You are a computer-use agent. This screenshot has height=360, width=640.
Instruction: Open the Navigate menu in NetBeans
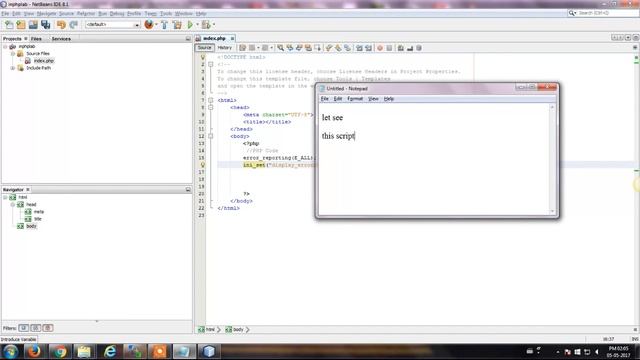coord(47,13)
